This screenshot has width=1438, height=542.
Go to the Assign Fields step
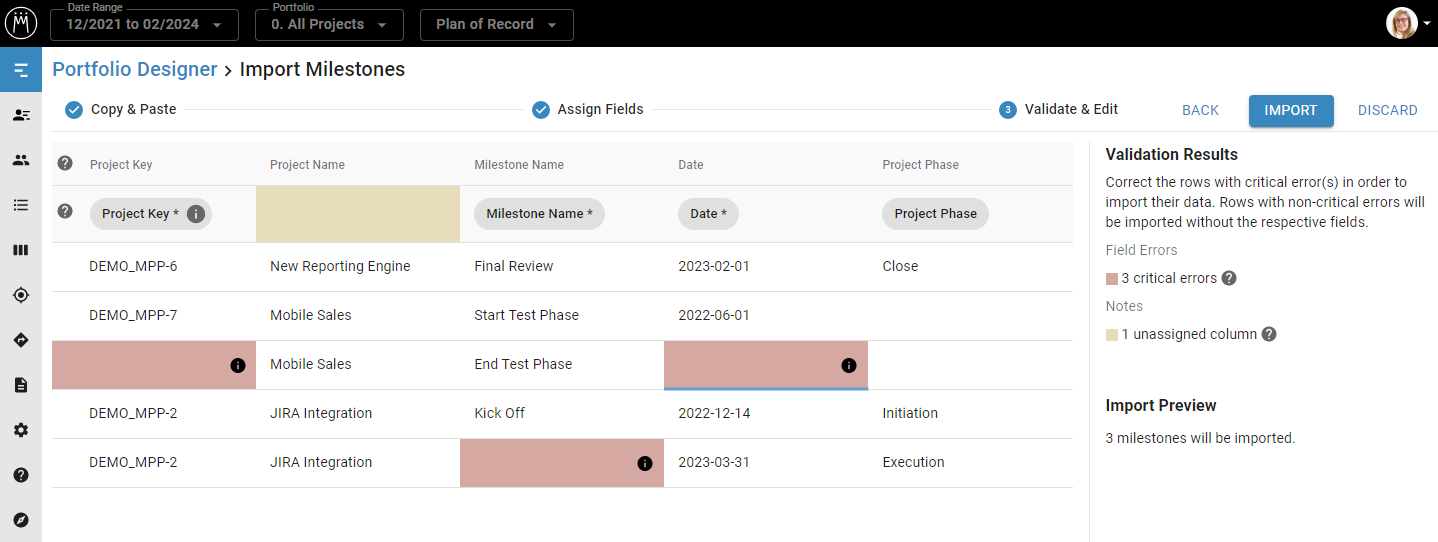[x=588, y=109]
